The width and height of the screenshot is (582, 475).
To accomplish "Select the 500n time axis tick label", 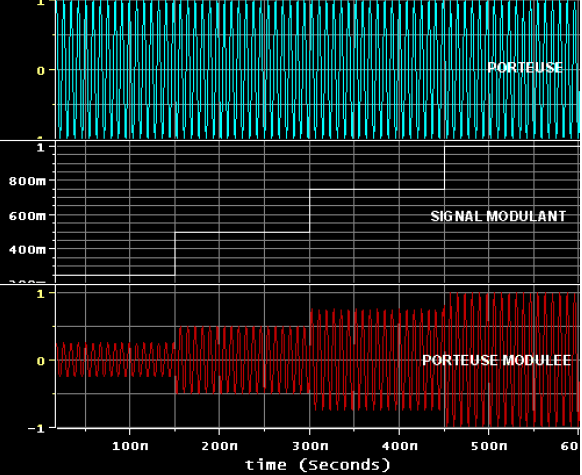I will (489, 446).
